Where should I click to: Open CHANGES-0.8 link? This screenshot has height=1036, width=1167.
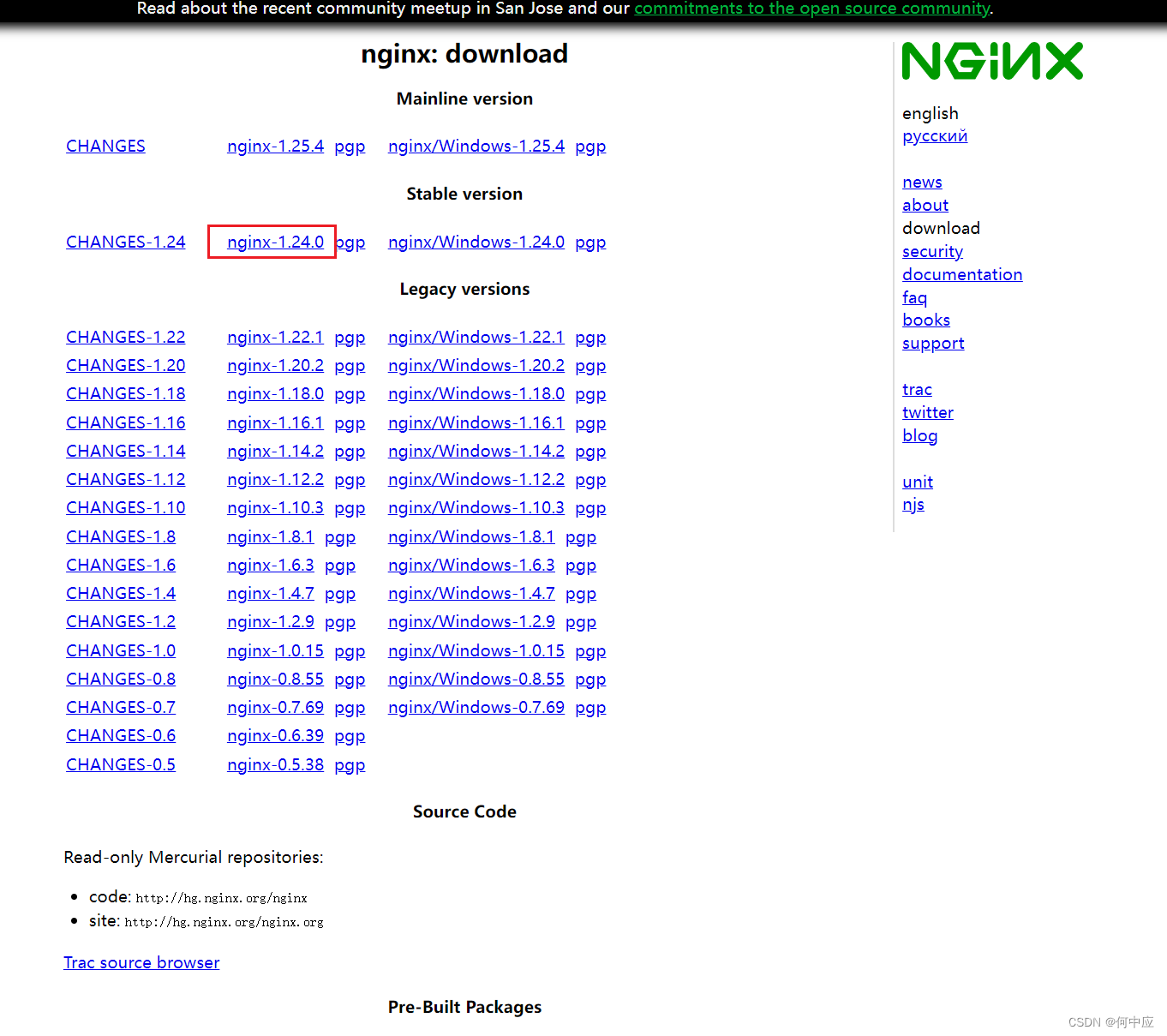coord(121,680)
